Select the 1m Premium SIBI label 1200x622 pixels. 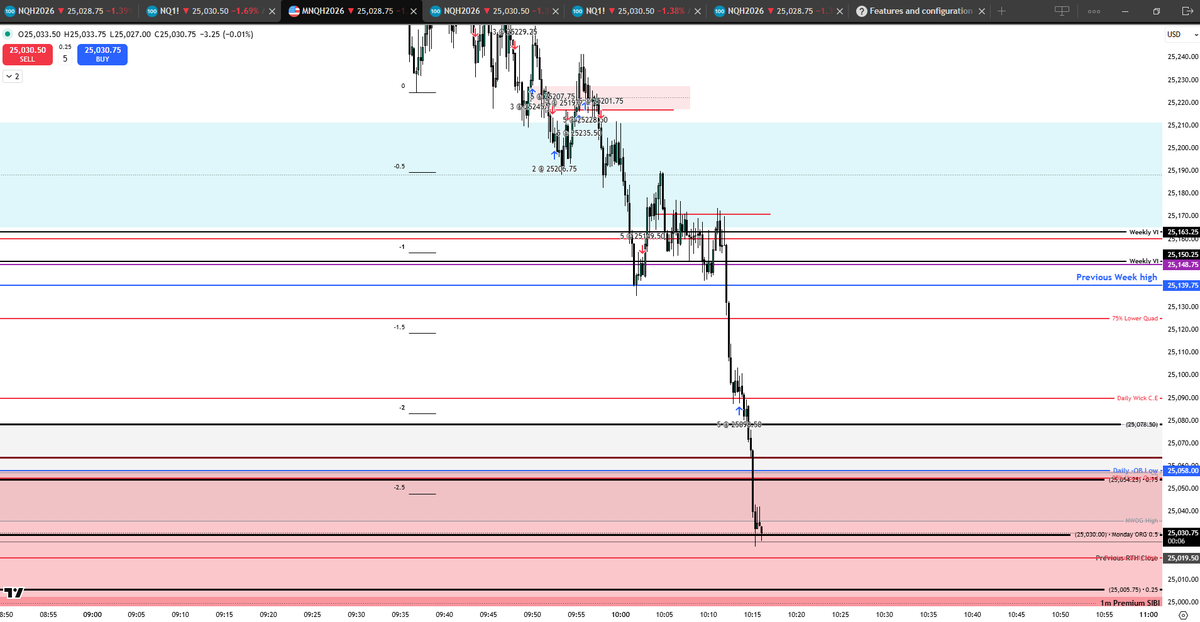1129,603
